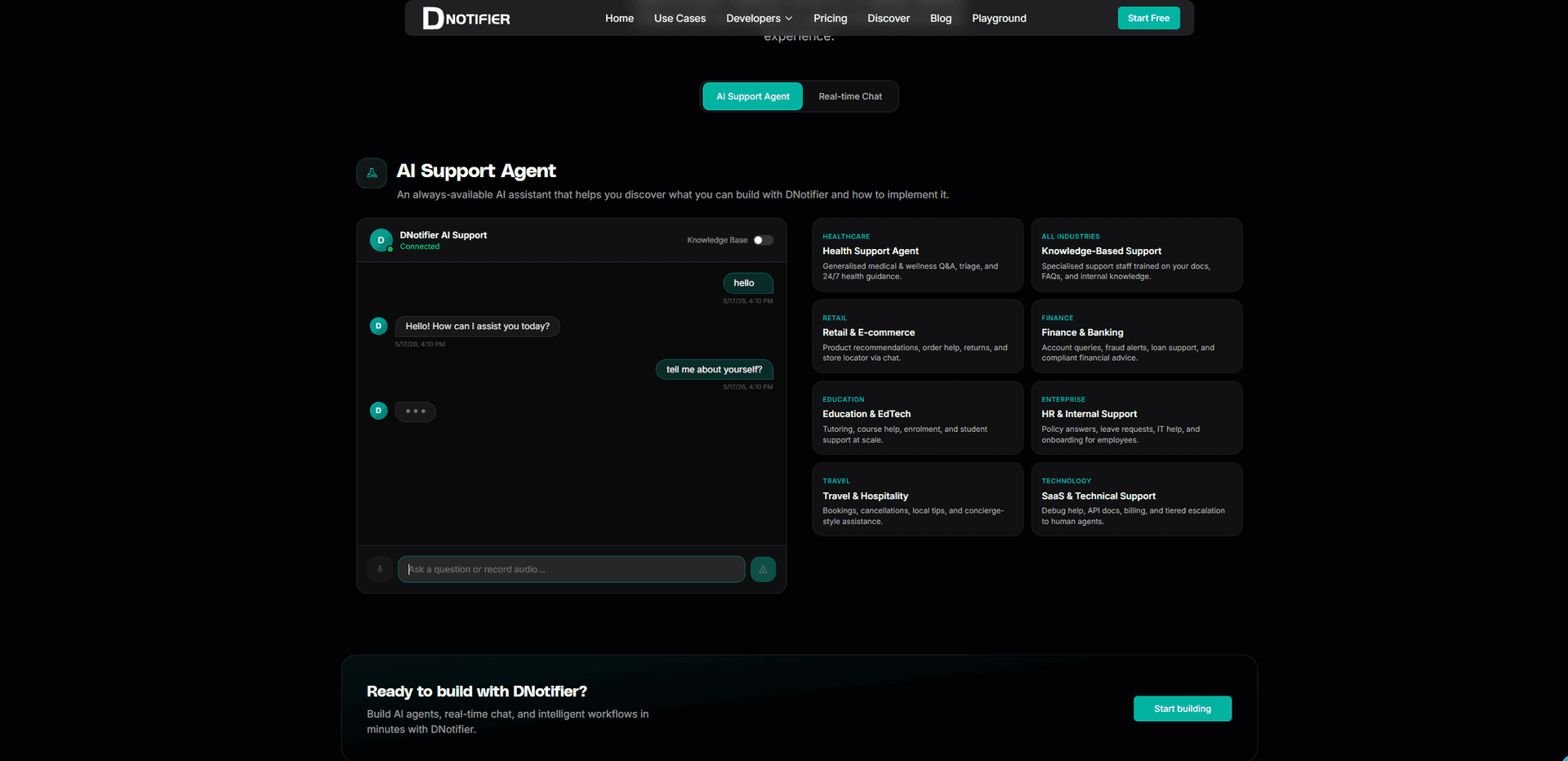Click the 'hello' chat message bubble
Screen dimensions: 1568x761
point(747,283)
